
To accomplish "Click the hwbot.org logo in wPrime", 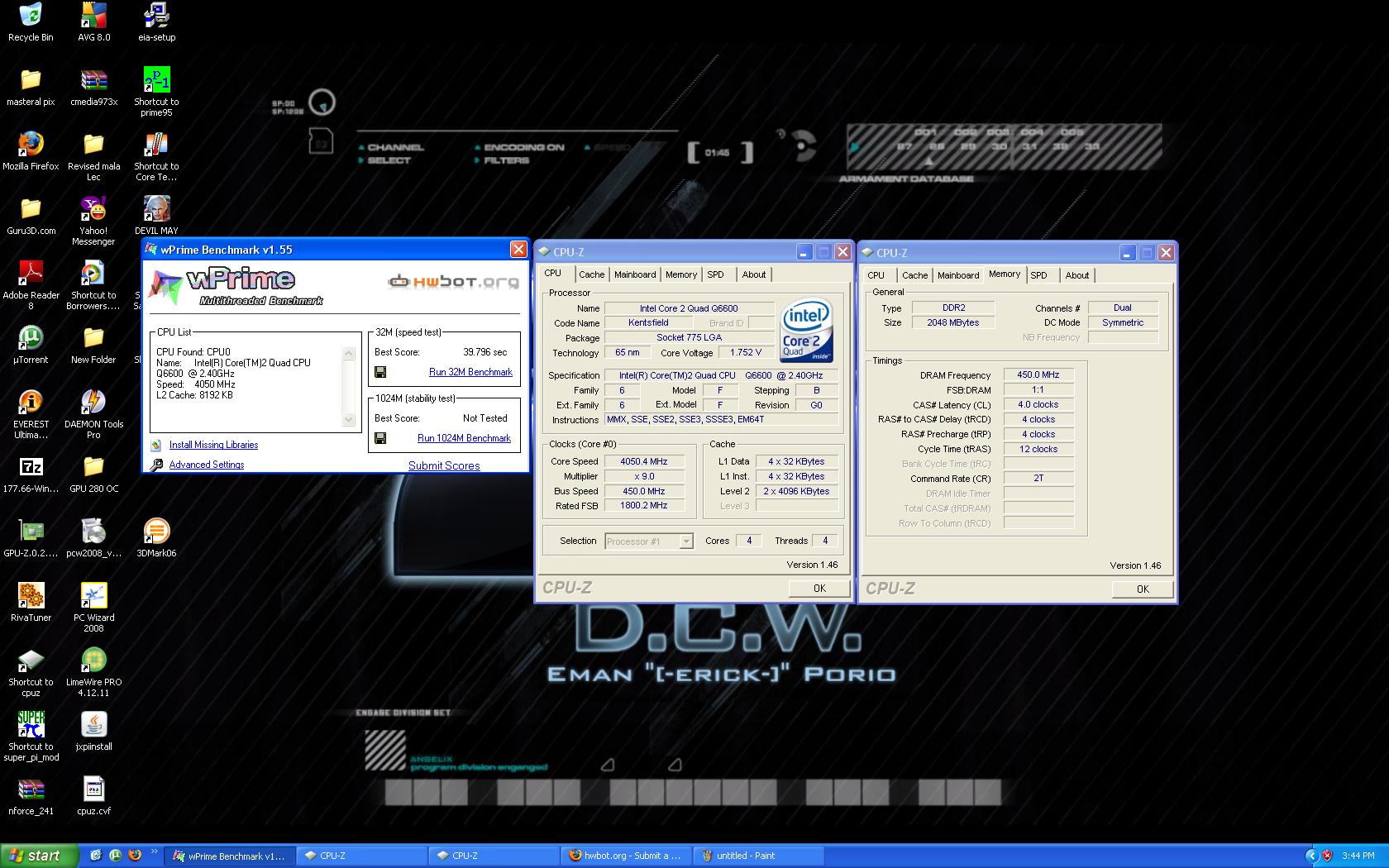I will point(454,282).
